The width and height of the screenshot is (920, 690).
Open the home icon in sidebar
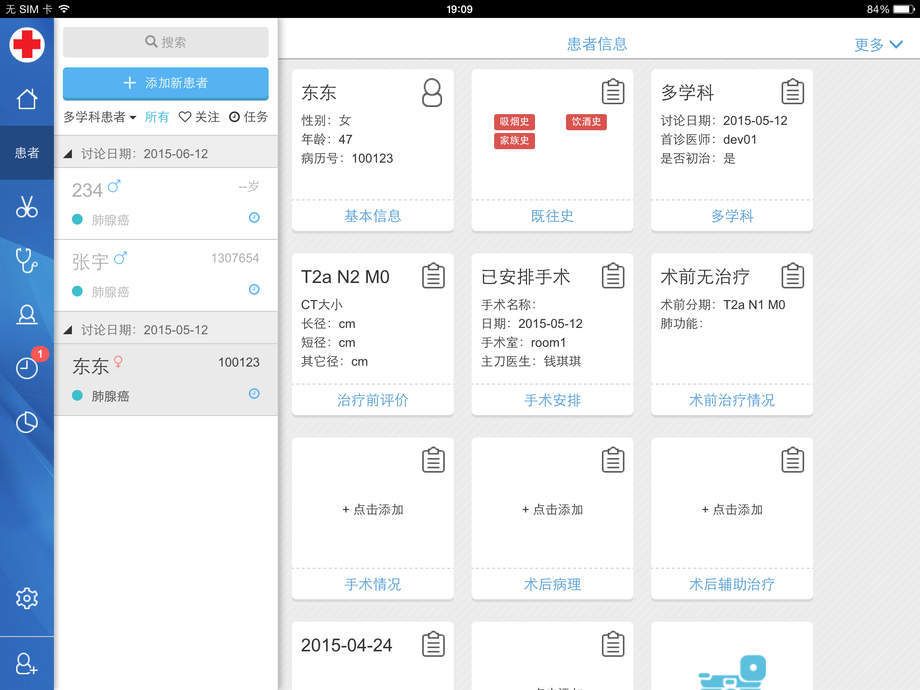tap(27, 99)
